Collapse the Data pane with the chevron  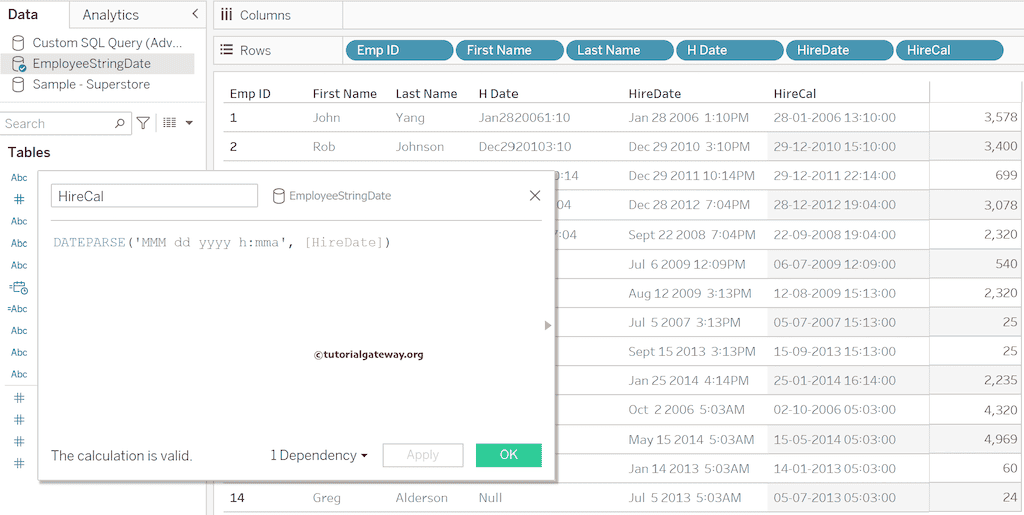click(x=195, y=14)
